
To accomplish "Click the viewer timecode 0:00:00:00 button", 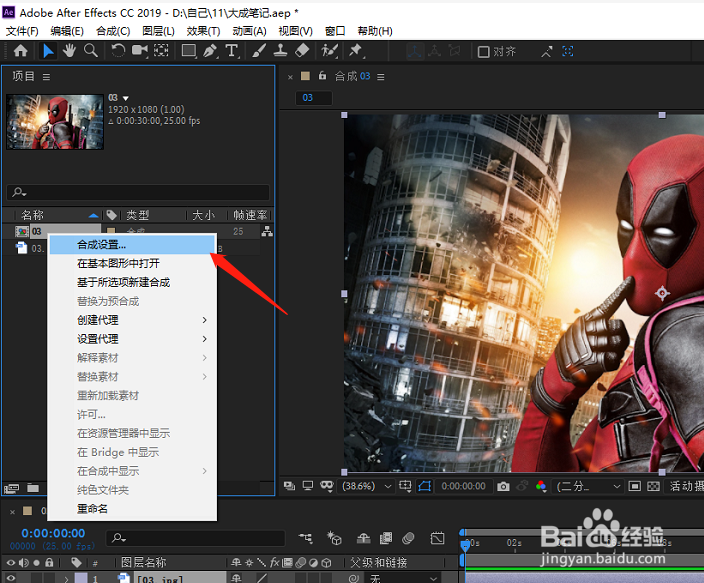I will [x=463, y=486].
